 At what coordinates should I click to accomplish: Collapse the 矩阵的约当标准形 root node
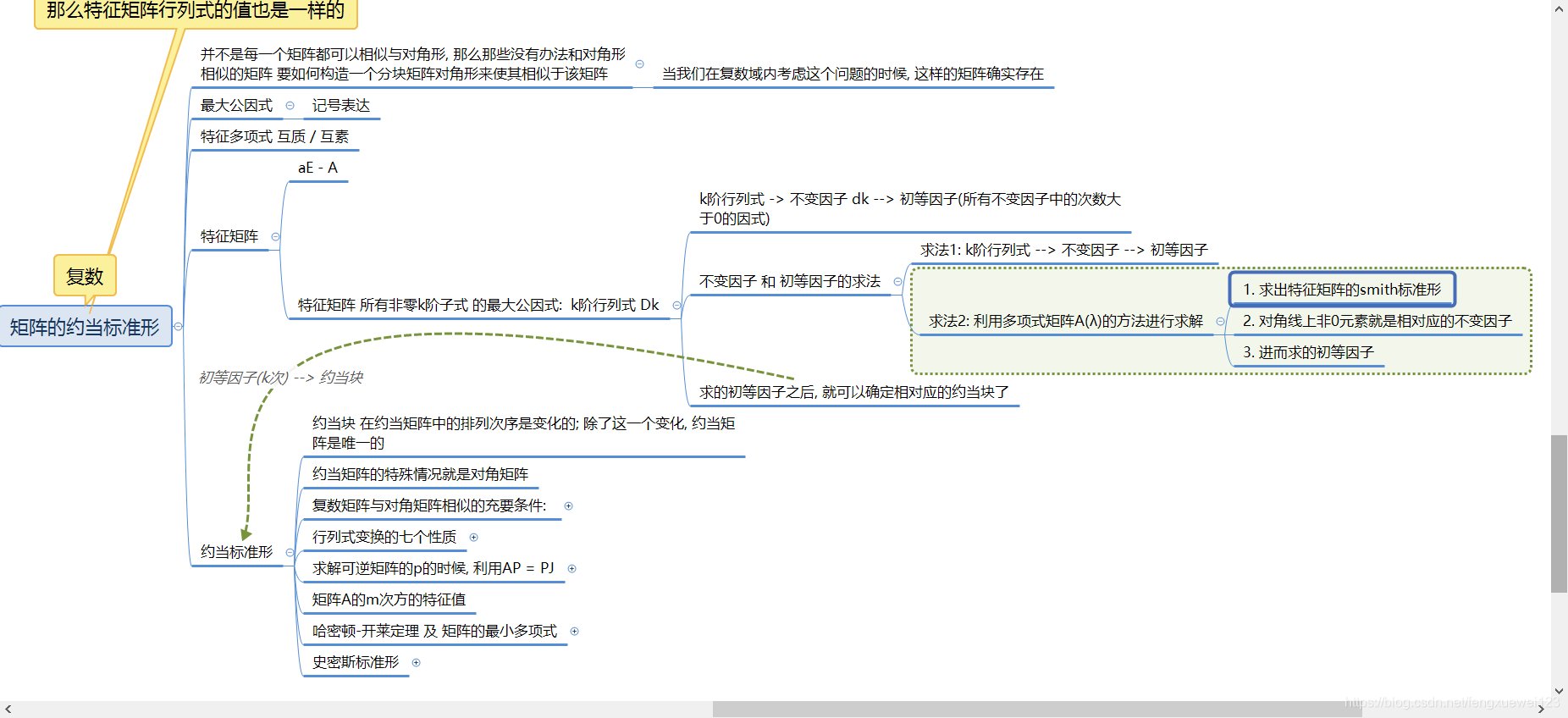[x=178, y=327]
